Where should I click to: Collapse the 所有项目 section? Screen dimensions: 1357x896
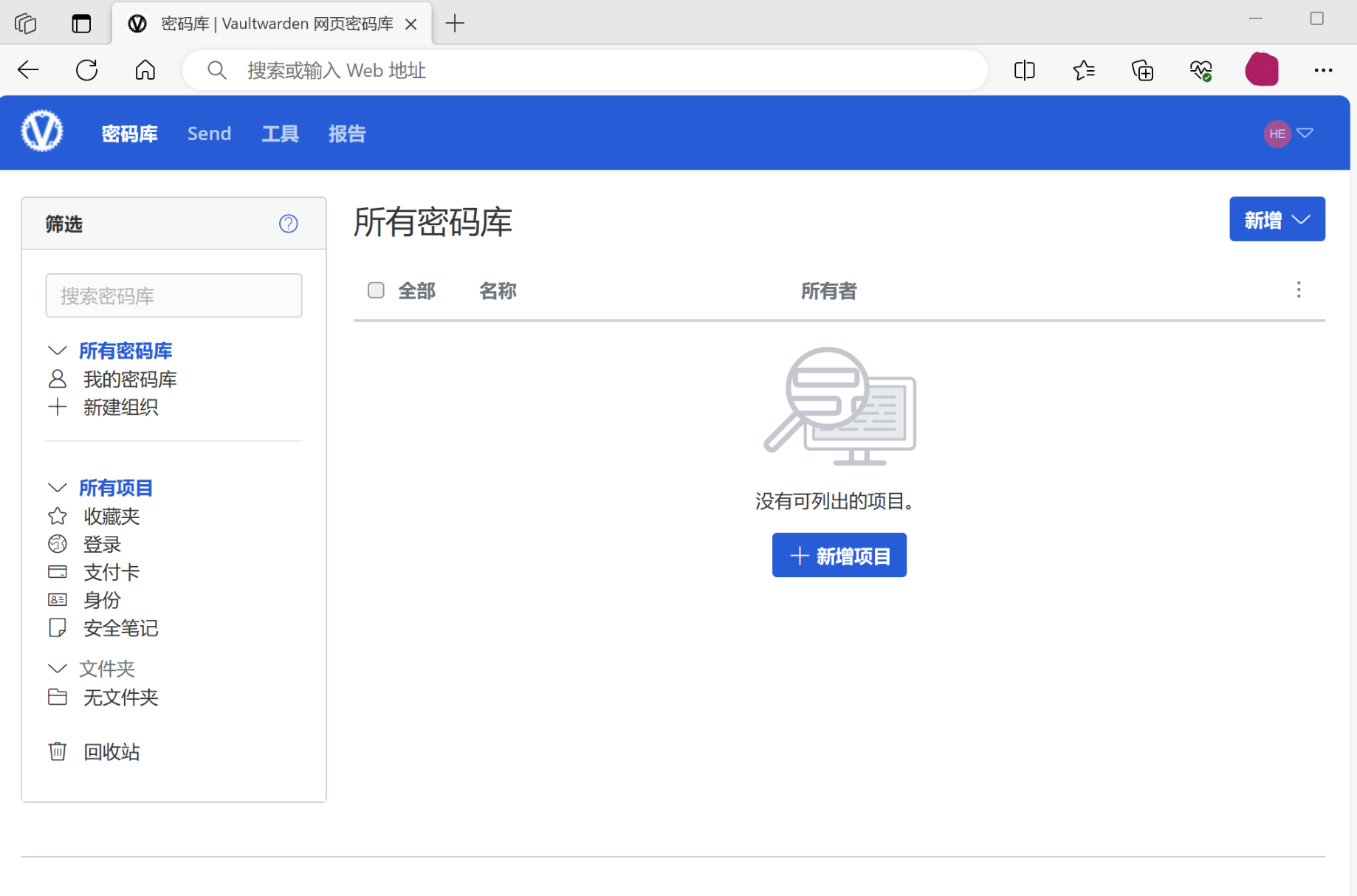58,487
